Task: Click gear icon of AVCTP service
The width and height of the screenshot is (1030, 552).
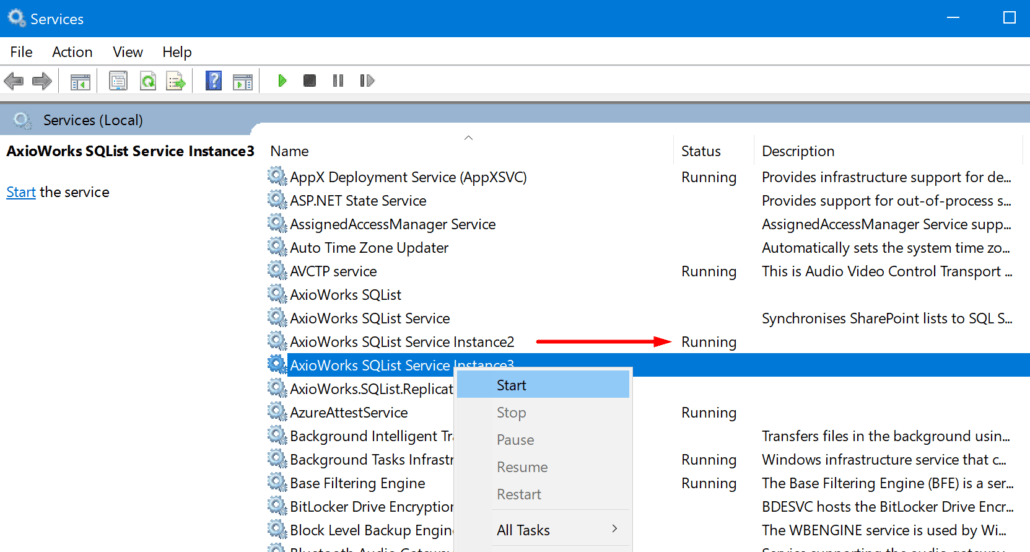Action: click(277, 271)
